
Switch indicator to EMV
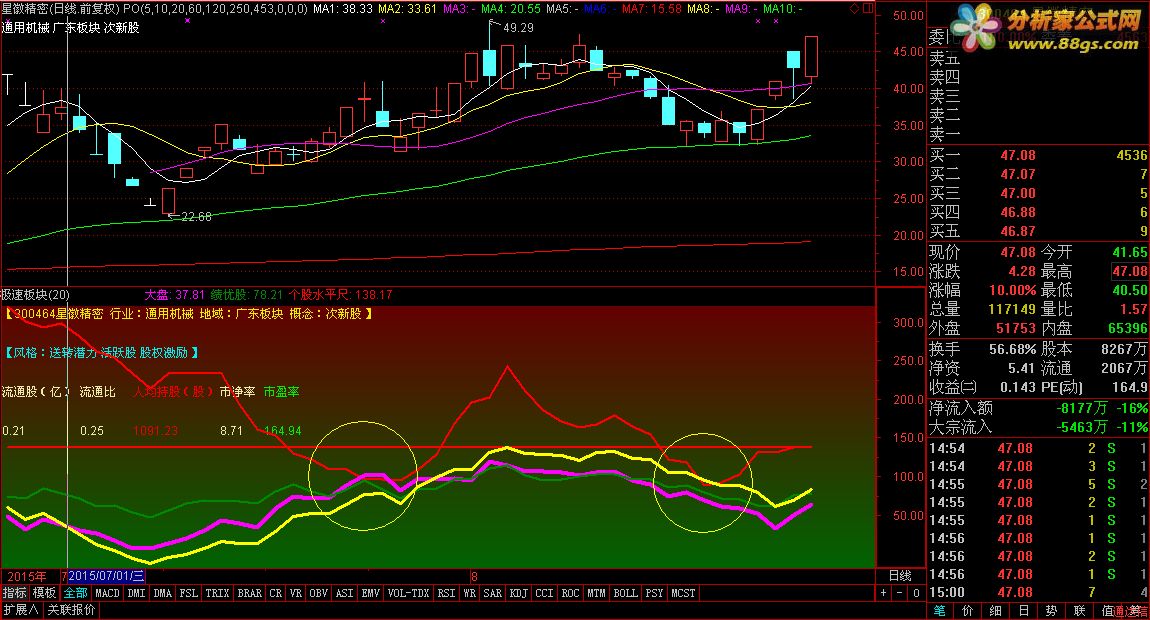370,593
